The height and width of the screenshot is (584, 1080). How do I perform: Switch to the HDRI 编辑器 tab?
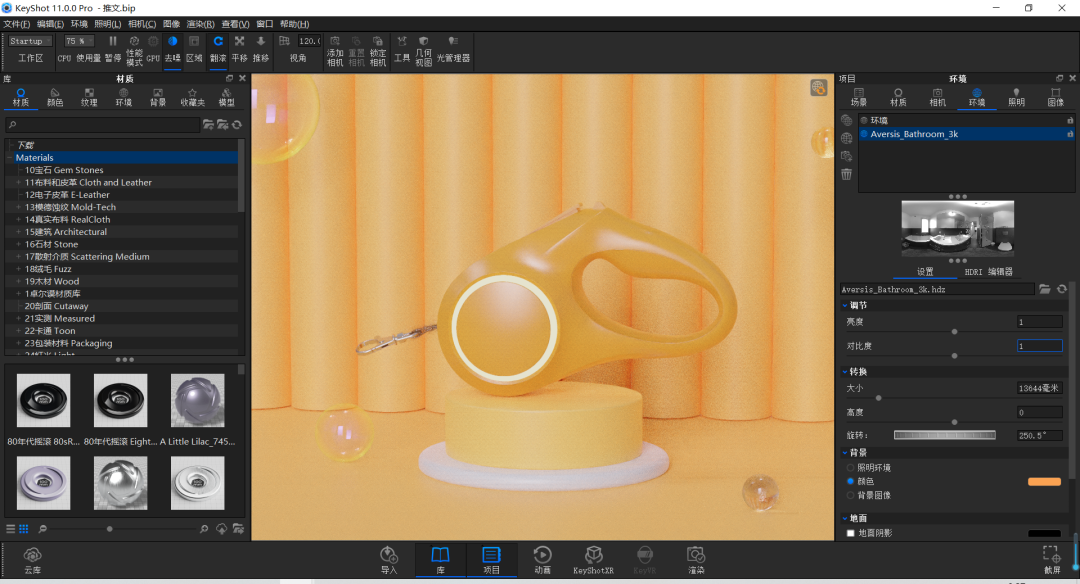988,271
